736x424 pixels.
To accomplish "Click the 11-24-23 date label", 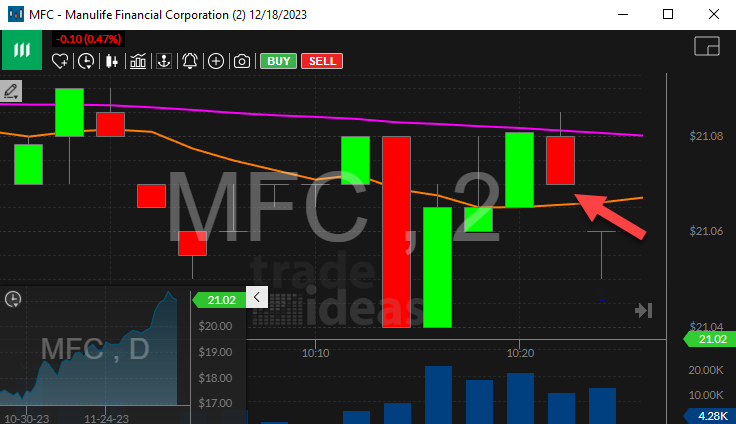I will [106, 418].
